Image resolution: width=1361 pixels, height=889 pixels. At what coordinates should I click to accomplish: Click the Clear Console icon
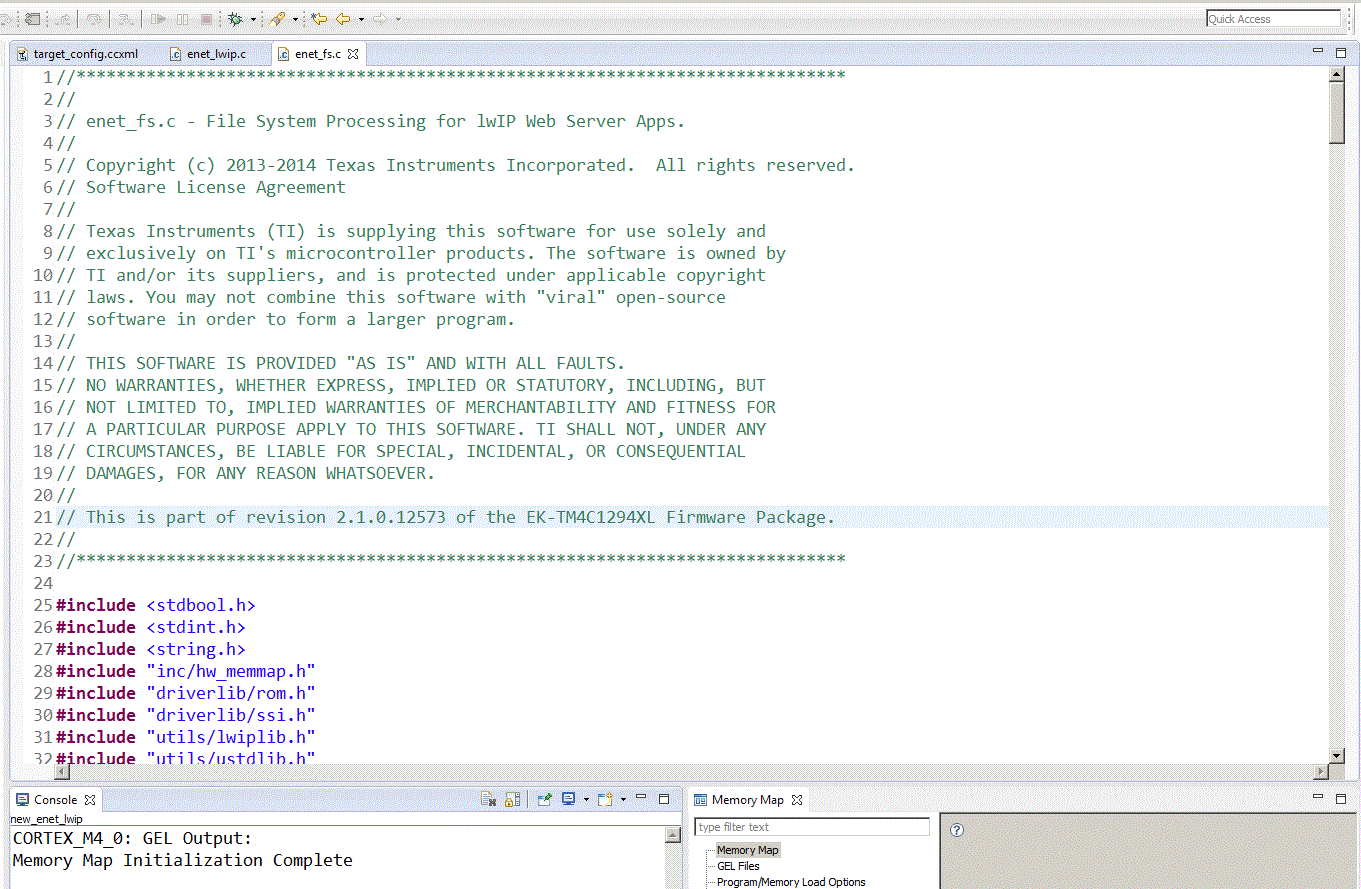pyautogui.click(x=489, y=799)
